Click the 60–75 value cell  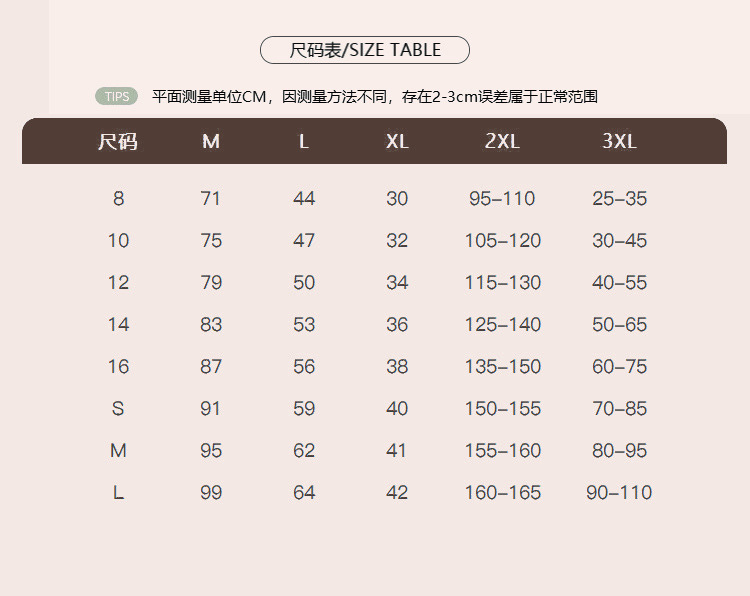pyautogui.click(x=619, y=367)
